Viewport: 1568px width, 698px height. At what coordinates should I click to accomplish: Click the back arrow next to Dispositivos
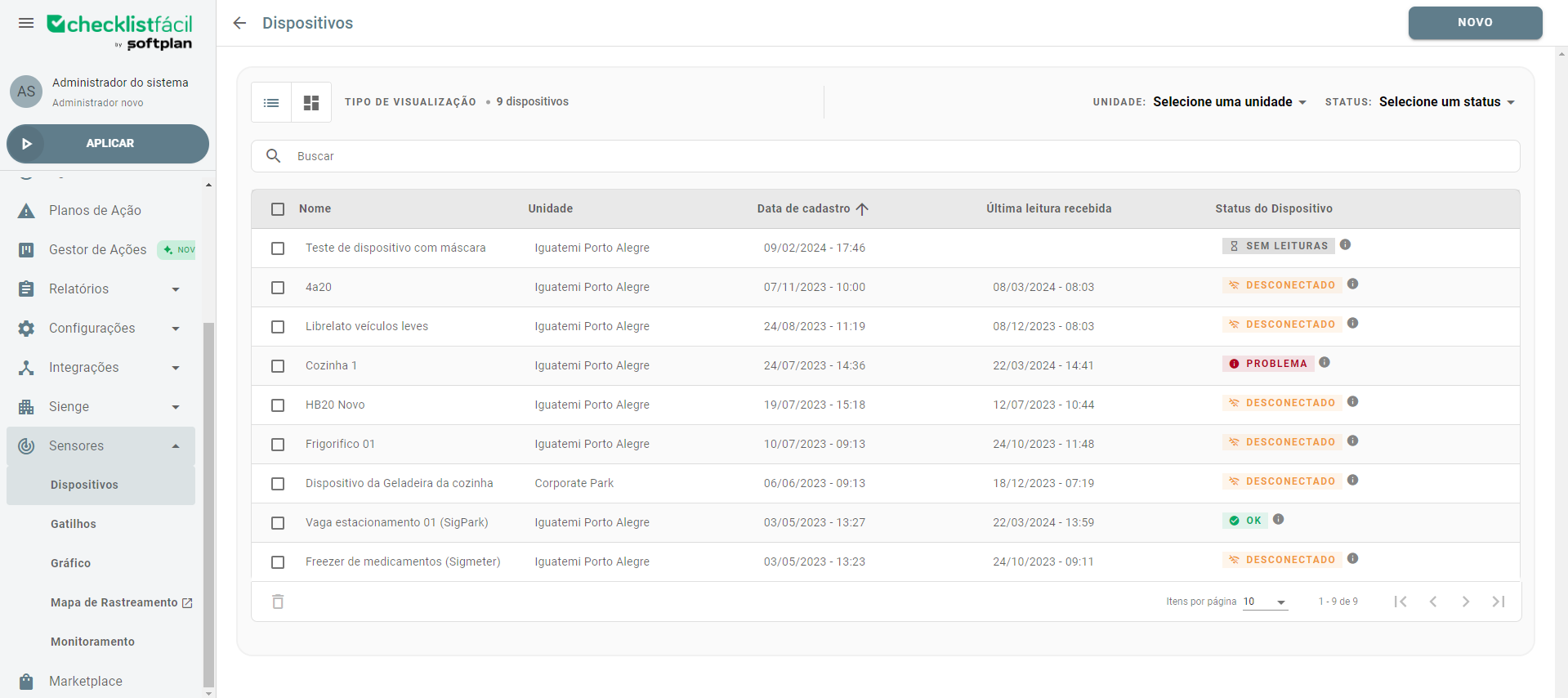(x=239, y=23)
